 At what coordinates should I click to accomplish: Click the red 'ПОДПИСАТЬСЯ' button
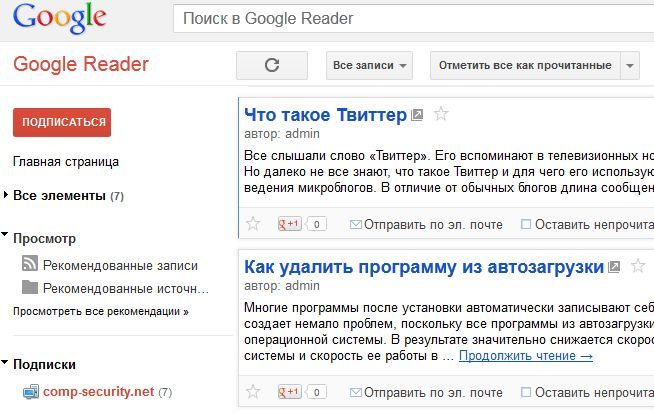tap(62, 122)
